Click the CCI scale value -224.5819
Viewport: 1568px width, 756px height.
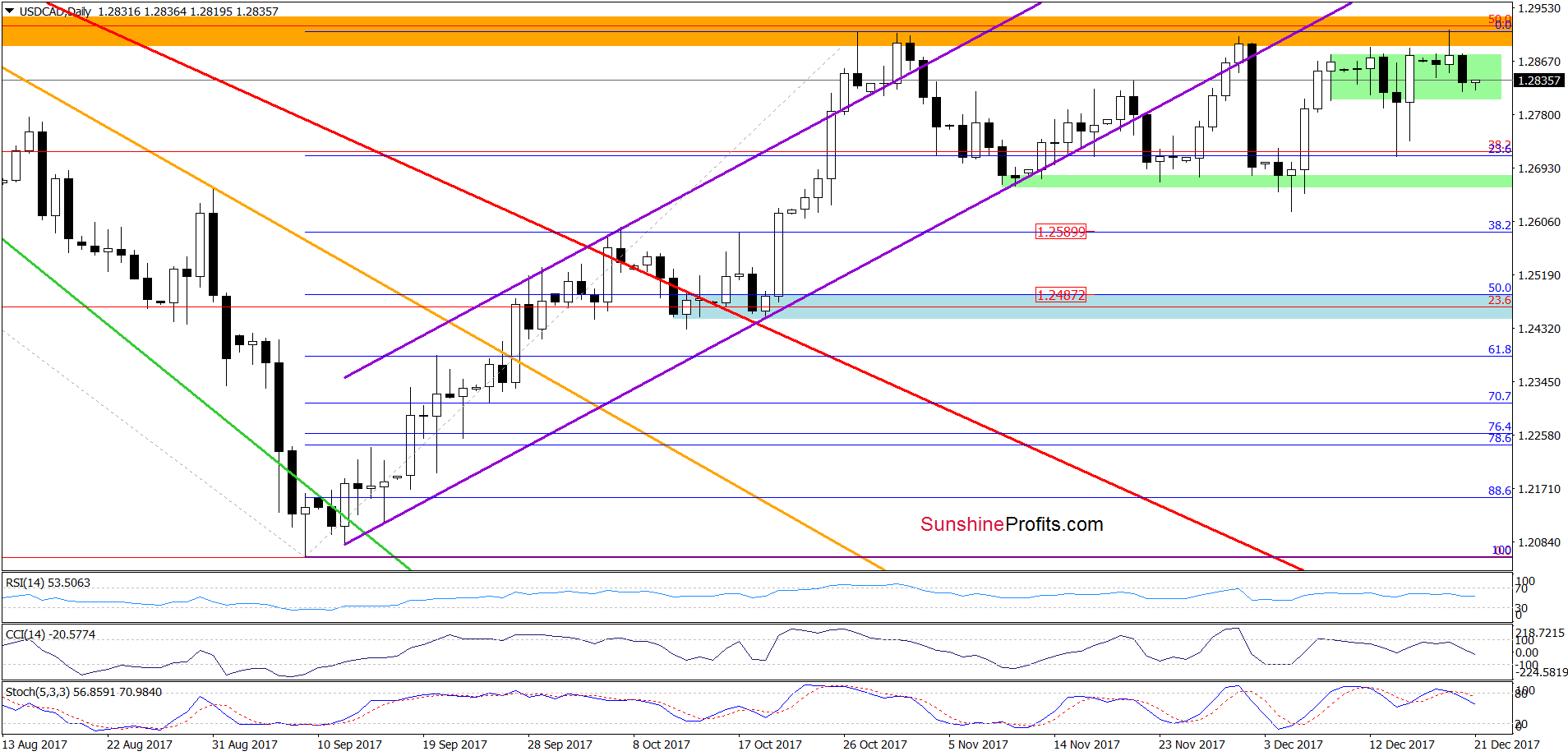point(1540,672)
